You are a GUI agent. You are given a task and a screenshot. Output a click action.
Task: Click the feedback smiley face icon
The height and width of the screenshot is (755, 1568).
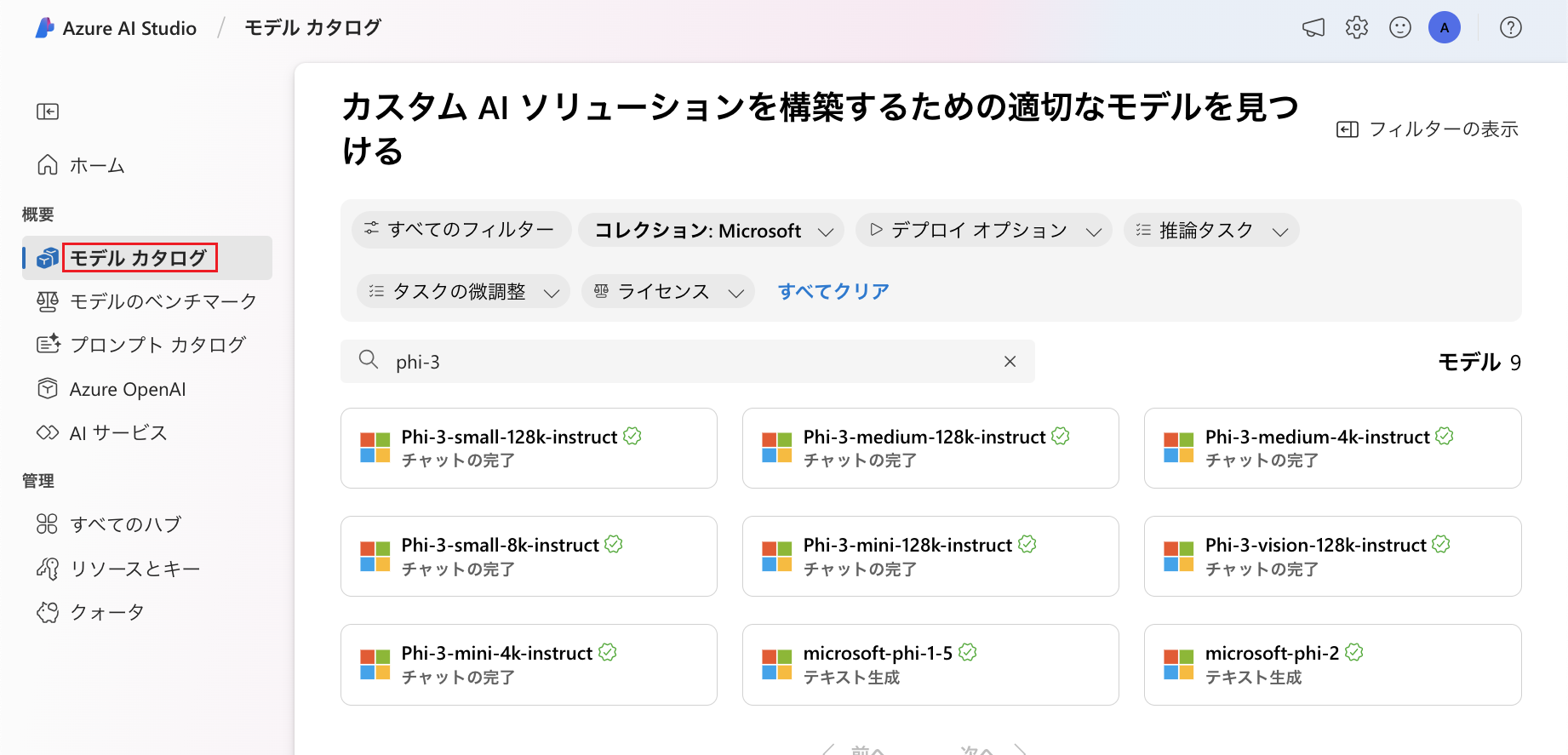(1400, 28)
